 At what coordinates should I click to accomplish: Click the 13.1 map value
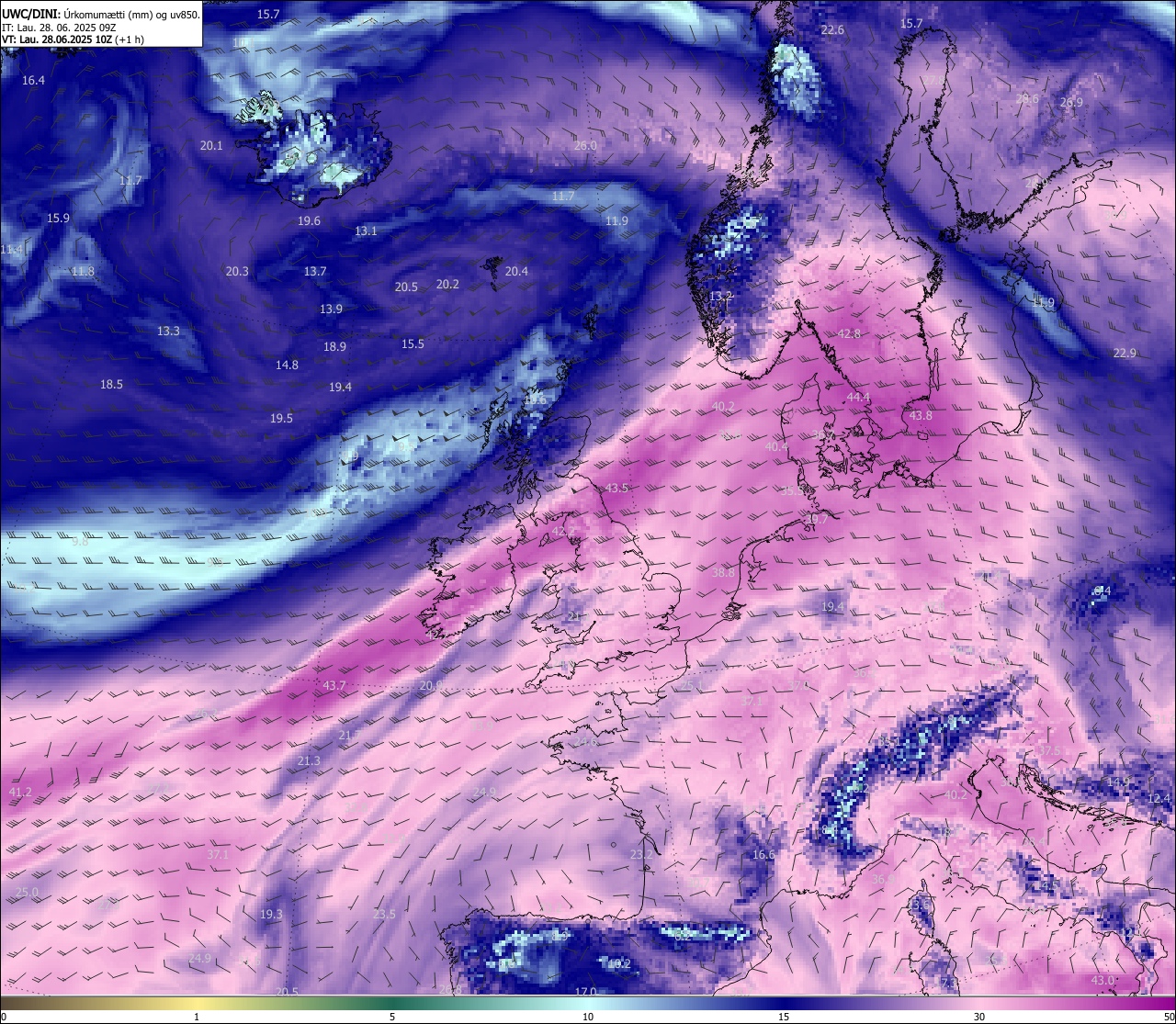click(x=366, y=231)
